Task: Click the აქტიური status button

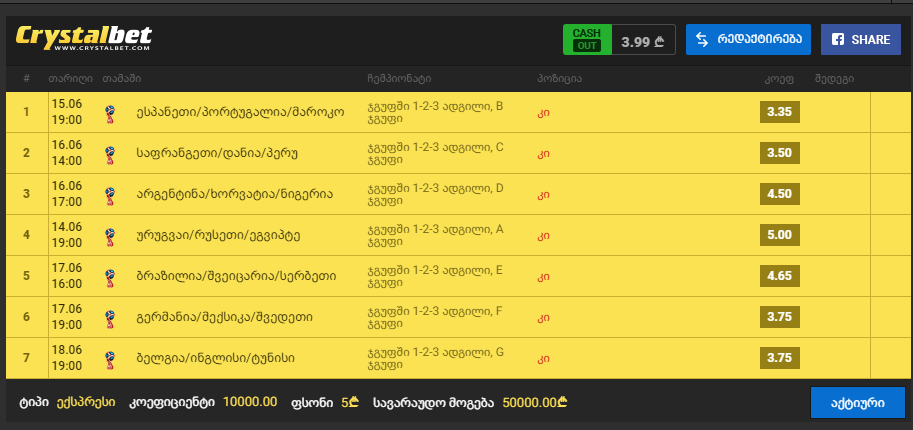Action: click(858, 403)
